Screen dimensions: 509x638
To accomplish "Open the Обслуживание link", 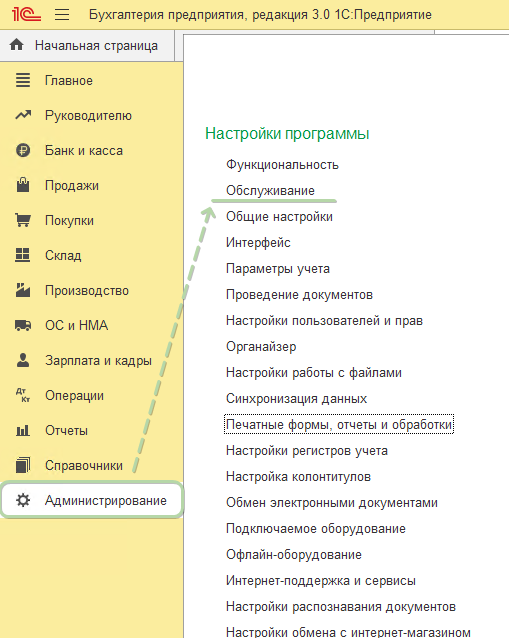I will pos(270,190).
